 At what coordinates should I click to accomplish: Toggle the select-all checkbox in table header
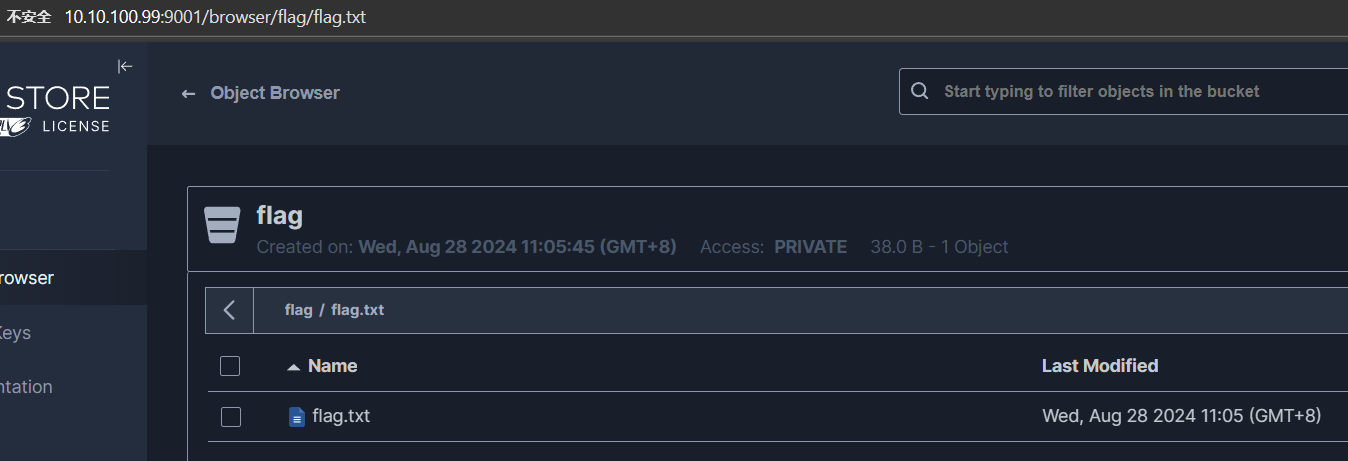(230, 366)
